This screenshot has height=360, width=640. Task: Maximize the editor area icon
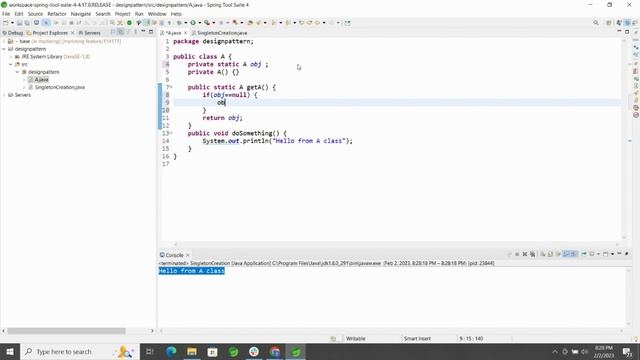pos(627,32)
